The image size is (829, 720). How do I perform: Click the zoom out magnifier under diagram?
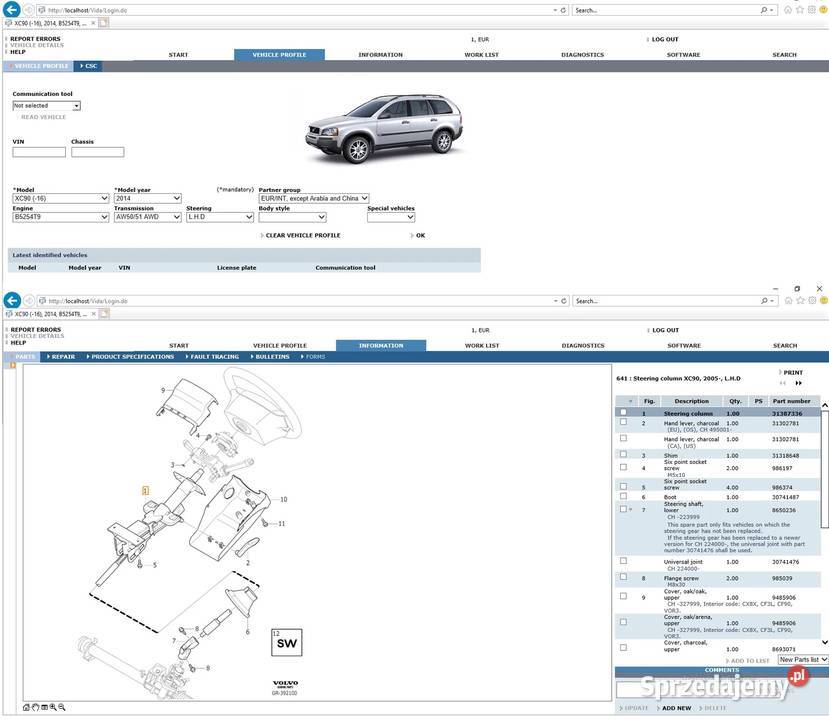62,707
